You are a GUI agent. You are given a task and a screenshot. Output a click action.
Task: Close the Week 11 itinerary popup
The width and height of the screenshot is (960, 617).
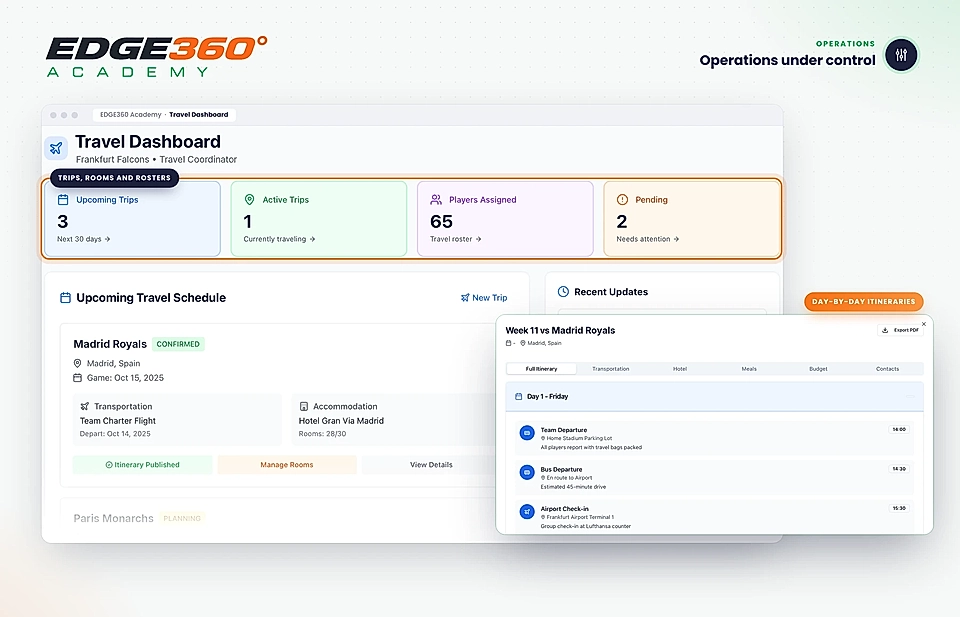pos(924,324)
